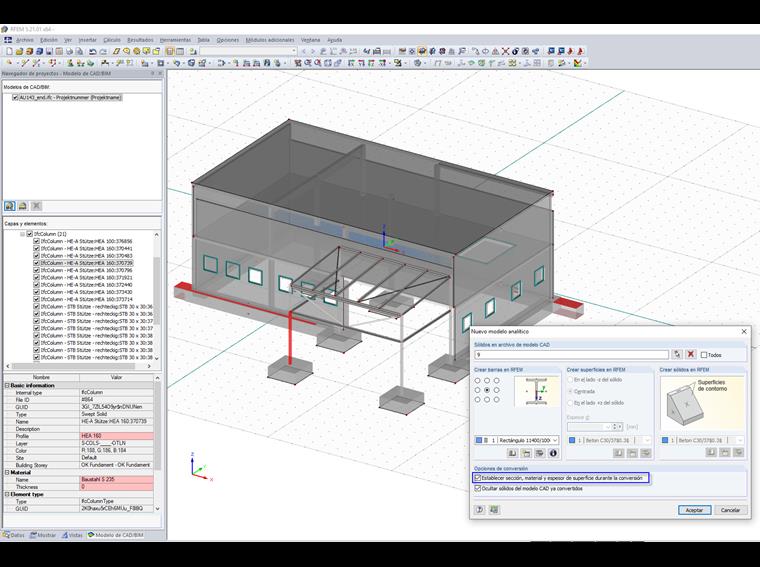This screenshot has height=567, width=760.
Task: Open the Resultados menu
Action: point(139,40)
